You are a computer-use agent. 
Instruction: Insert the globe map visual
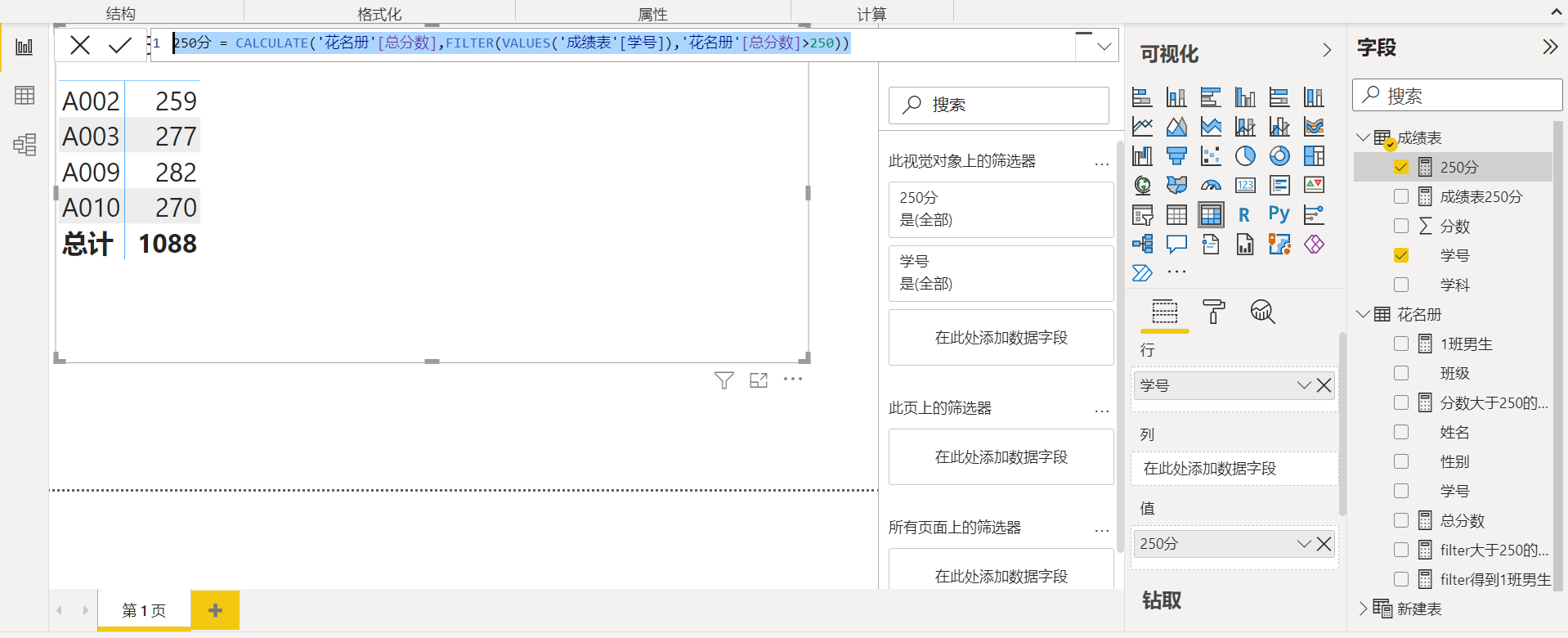click(x=1142, y=185)
